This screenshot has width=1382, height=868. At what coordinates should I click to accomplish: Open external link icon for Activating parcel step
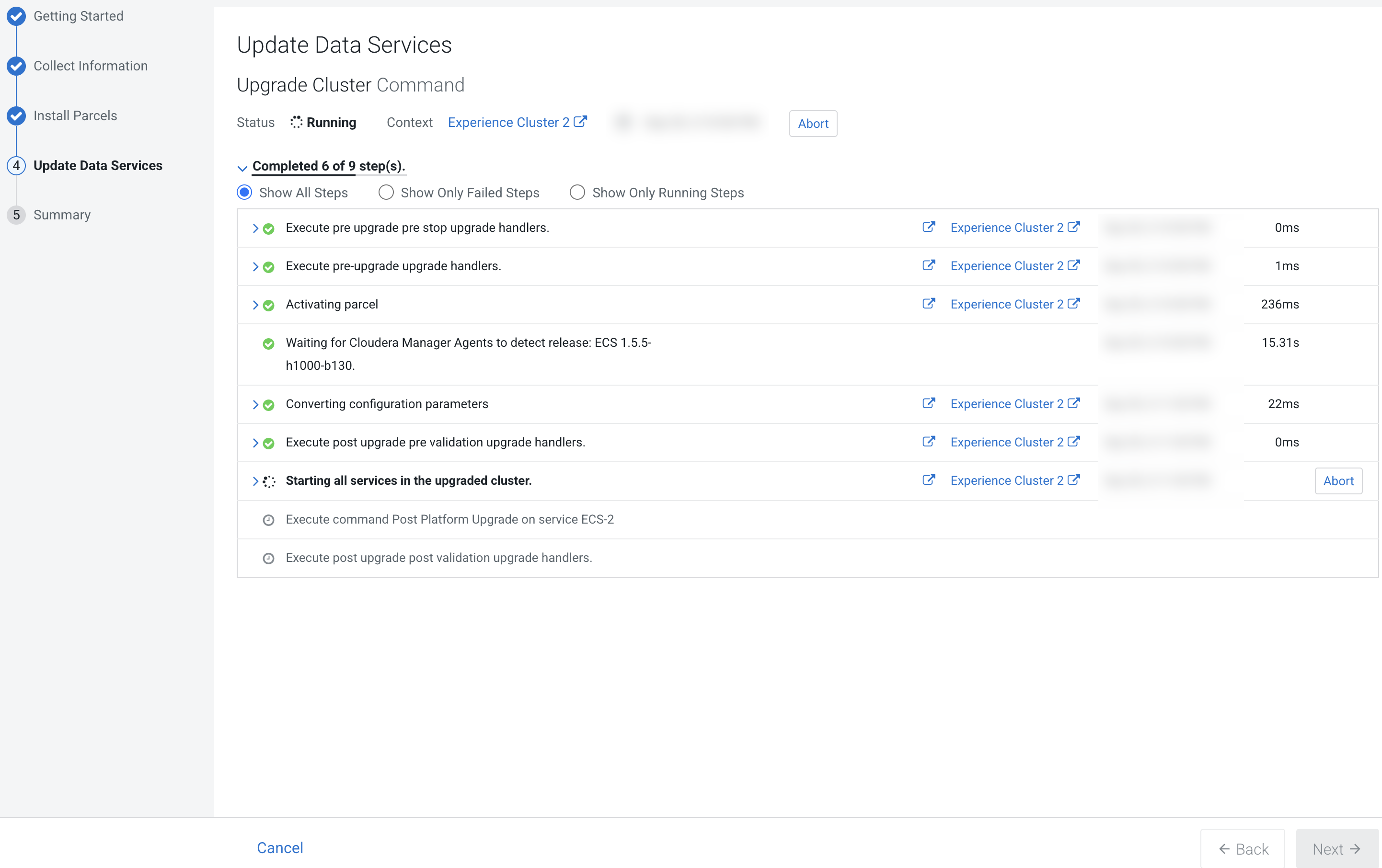click(x=928, y=304)
